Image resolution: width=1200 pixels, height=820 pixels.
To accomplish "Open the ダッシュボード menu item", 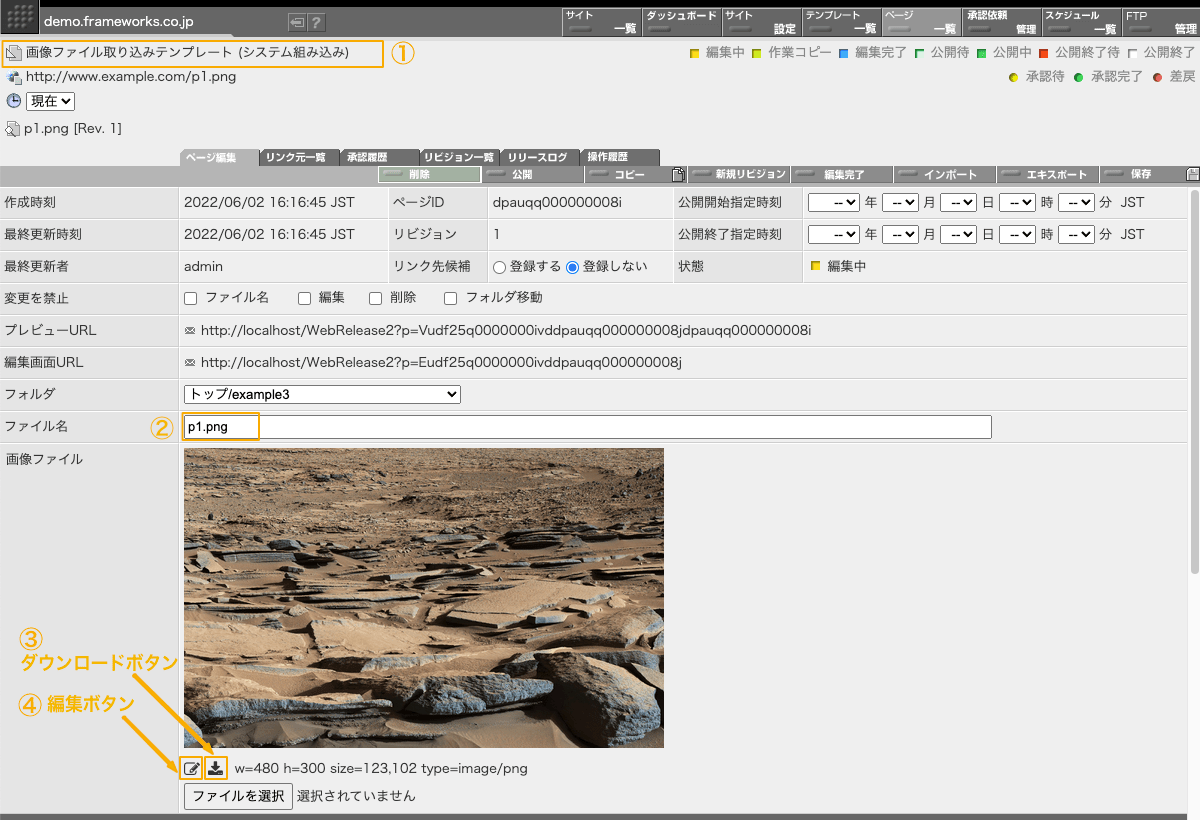I will (x=680, y=22).
